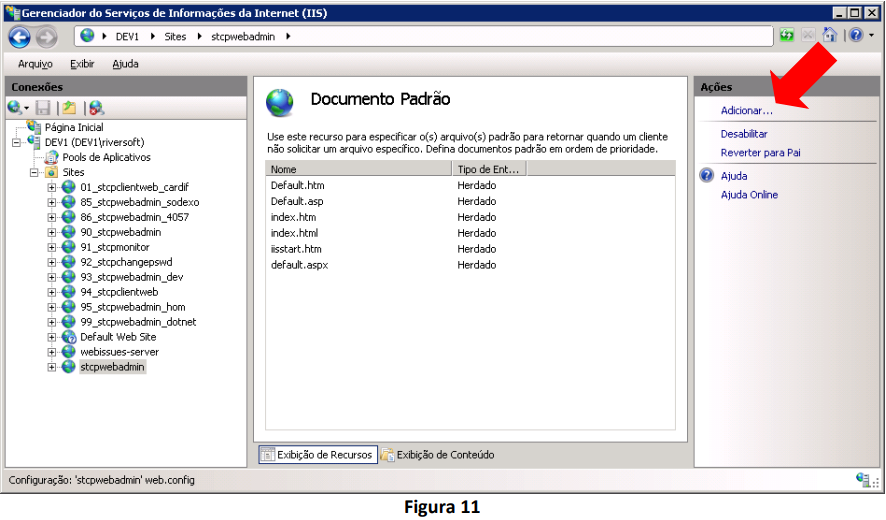Expand the 90_stcpwebadmin site node

51,232
